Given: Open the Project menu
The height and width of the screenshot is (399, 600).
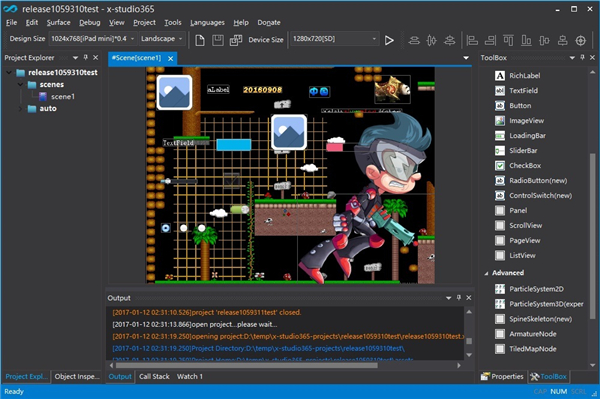Looking at the screenshot, I should tap(144, 23).
